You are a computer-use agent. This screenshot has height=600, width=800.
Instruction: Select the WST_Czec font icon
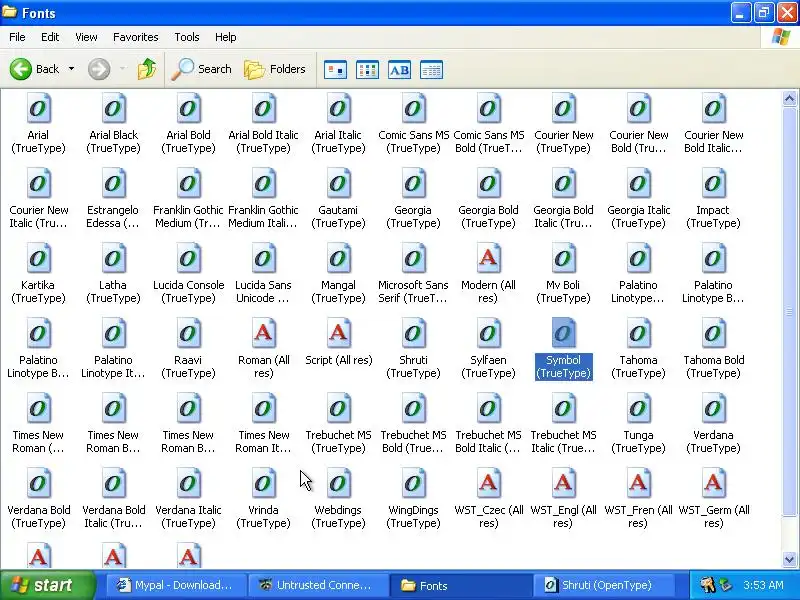tap(489, 483)
